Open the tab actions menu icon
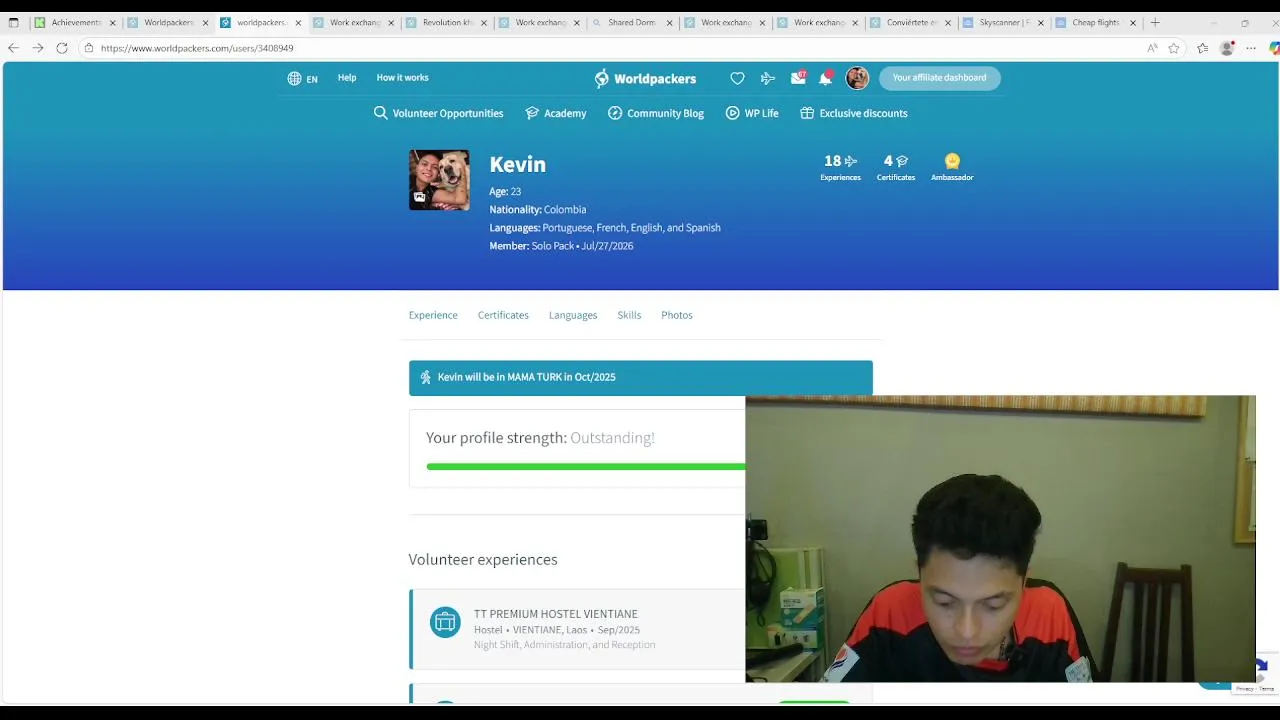Screen dimensions: 1280x720 point(13,22)
